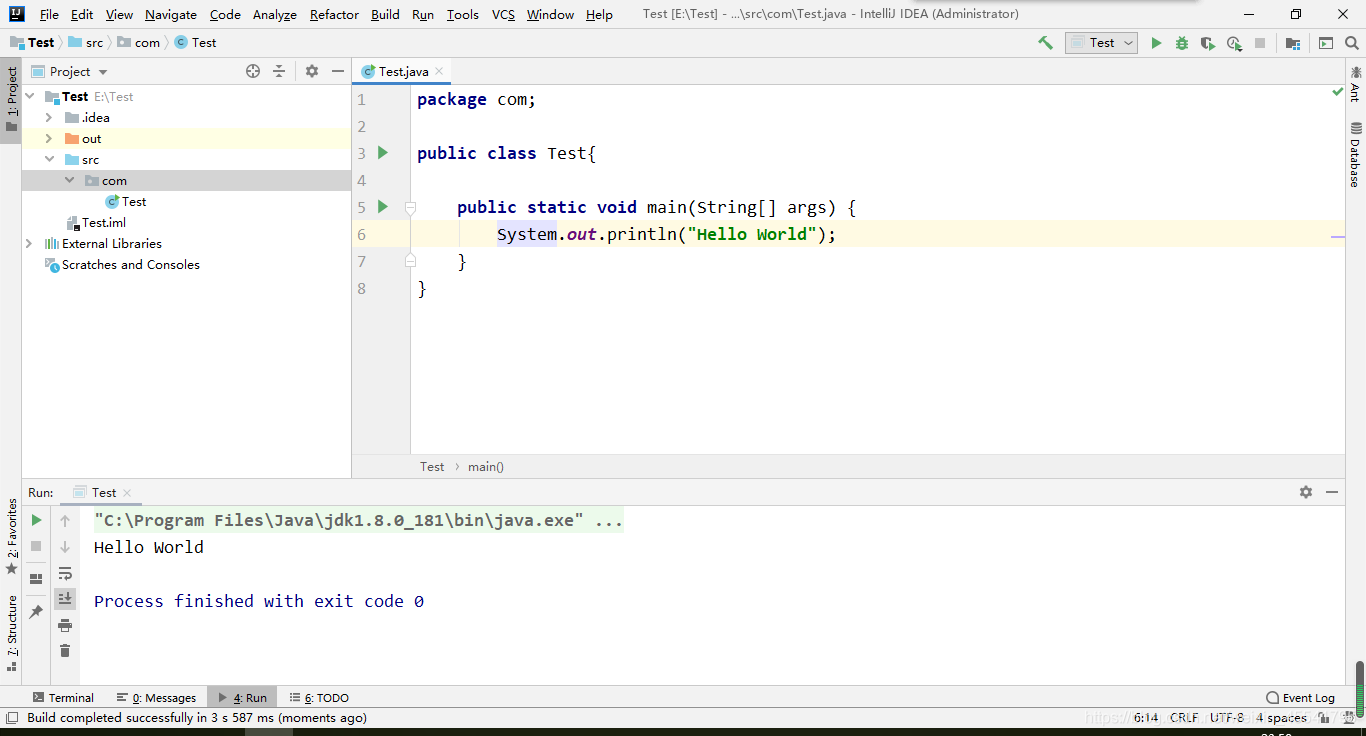The width and height of the screenshot is (1366, 736).
Task: Run Test with Coverage from the toolbar
Action: click(1208, 43)
